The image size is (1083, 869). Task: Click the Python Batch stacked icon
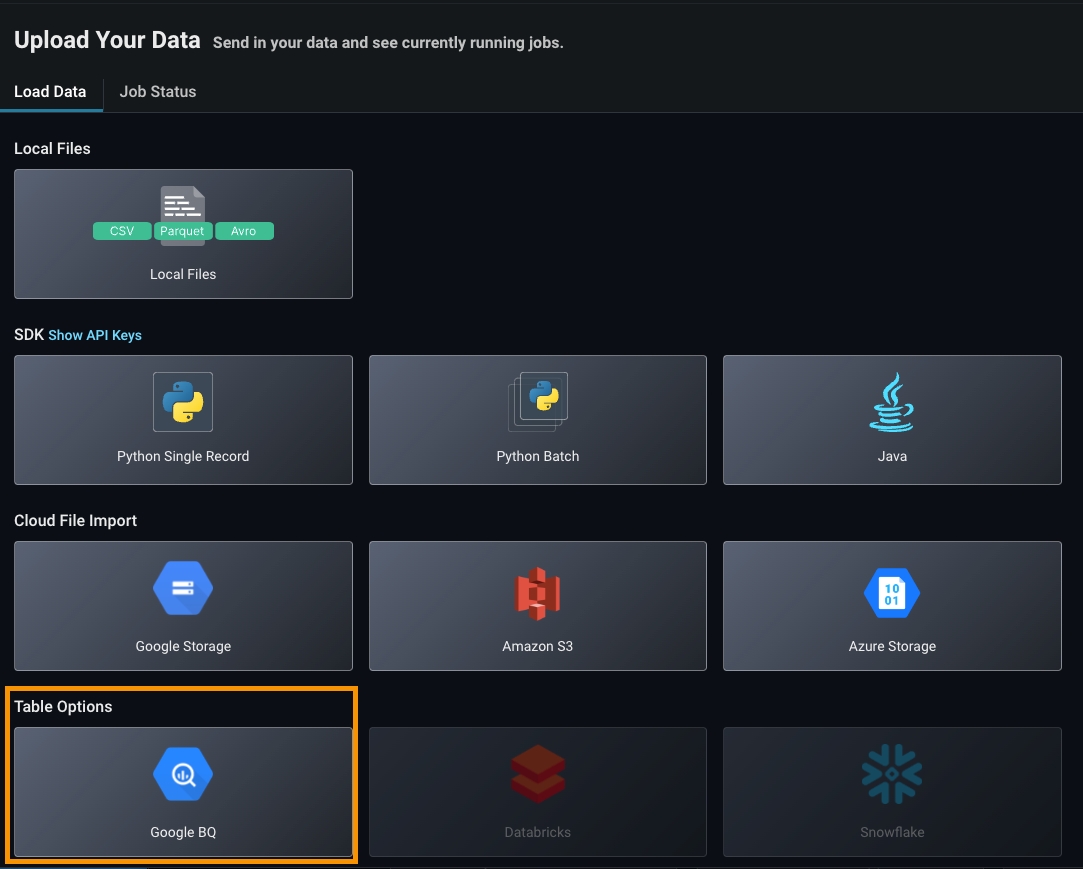tap(538, 402)
